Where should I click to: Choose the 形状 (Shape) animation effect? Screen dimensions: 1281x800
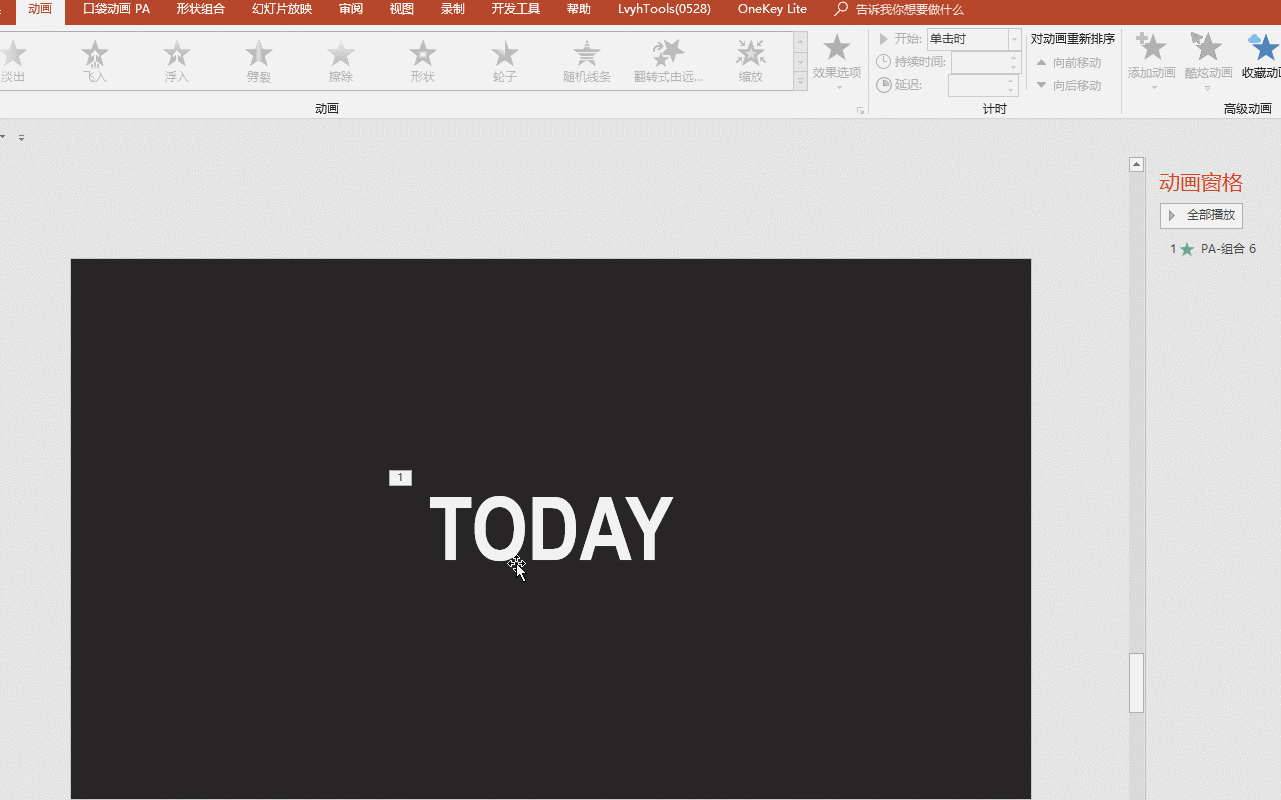tap(423, 60)
